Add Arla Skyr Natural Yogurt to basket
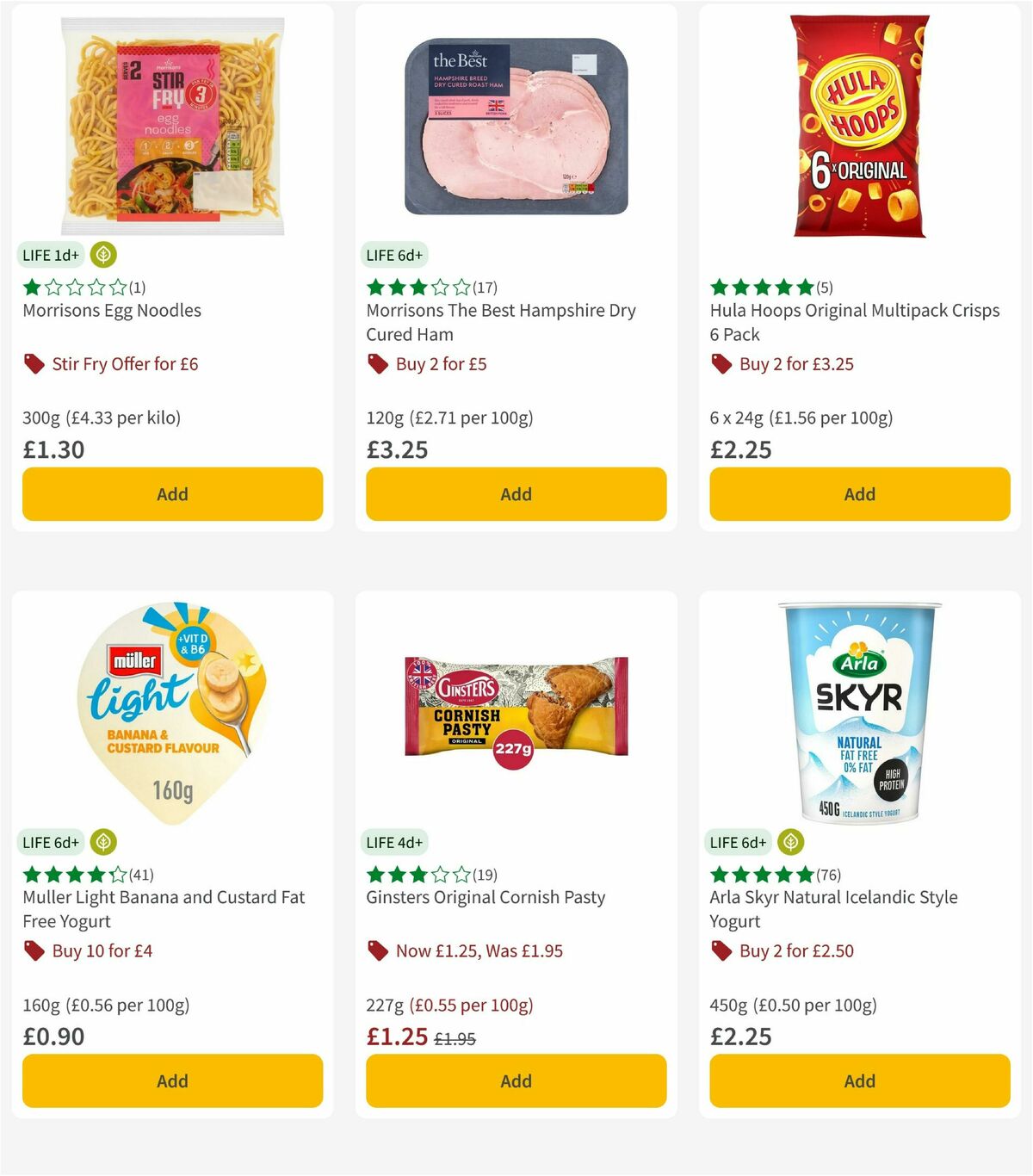Image resolution: width=1033 pixels, height=1176 pixels. point(859,1080)
